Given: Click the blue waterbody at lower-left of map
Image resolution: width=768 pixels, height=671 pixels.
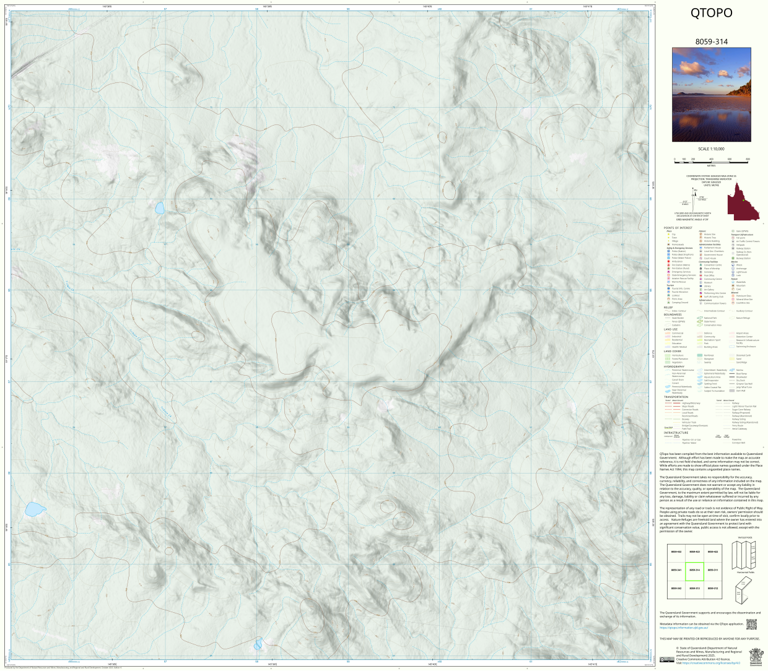Looking at the screenshot, I should (x=35, y=509).
